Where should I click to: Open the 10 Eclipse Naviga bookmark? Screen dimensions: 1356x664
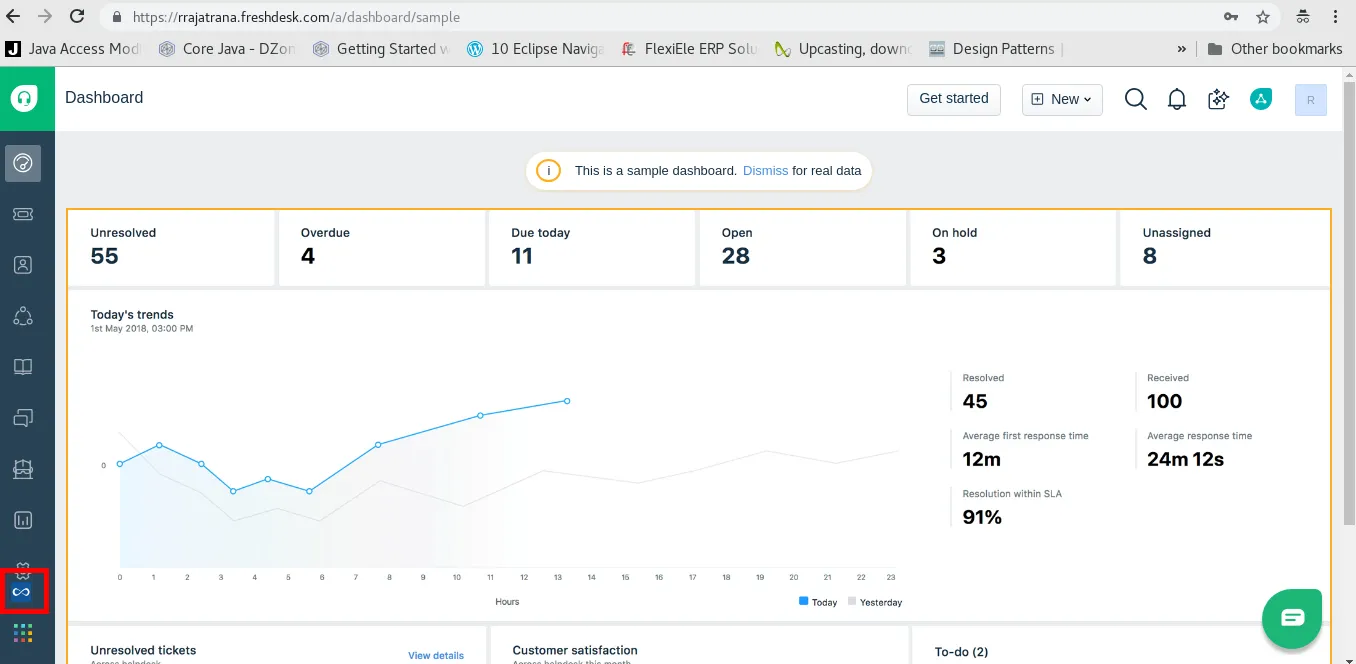click(535, 49)
